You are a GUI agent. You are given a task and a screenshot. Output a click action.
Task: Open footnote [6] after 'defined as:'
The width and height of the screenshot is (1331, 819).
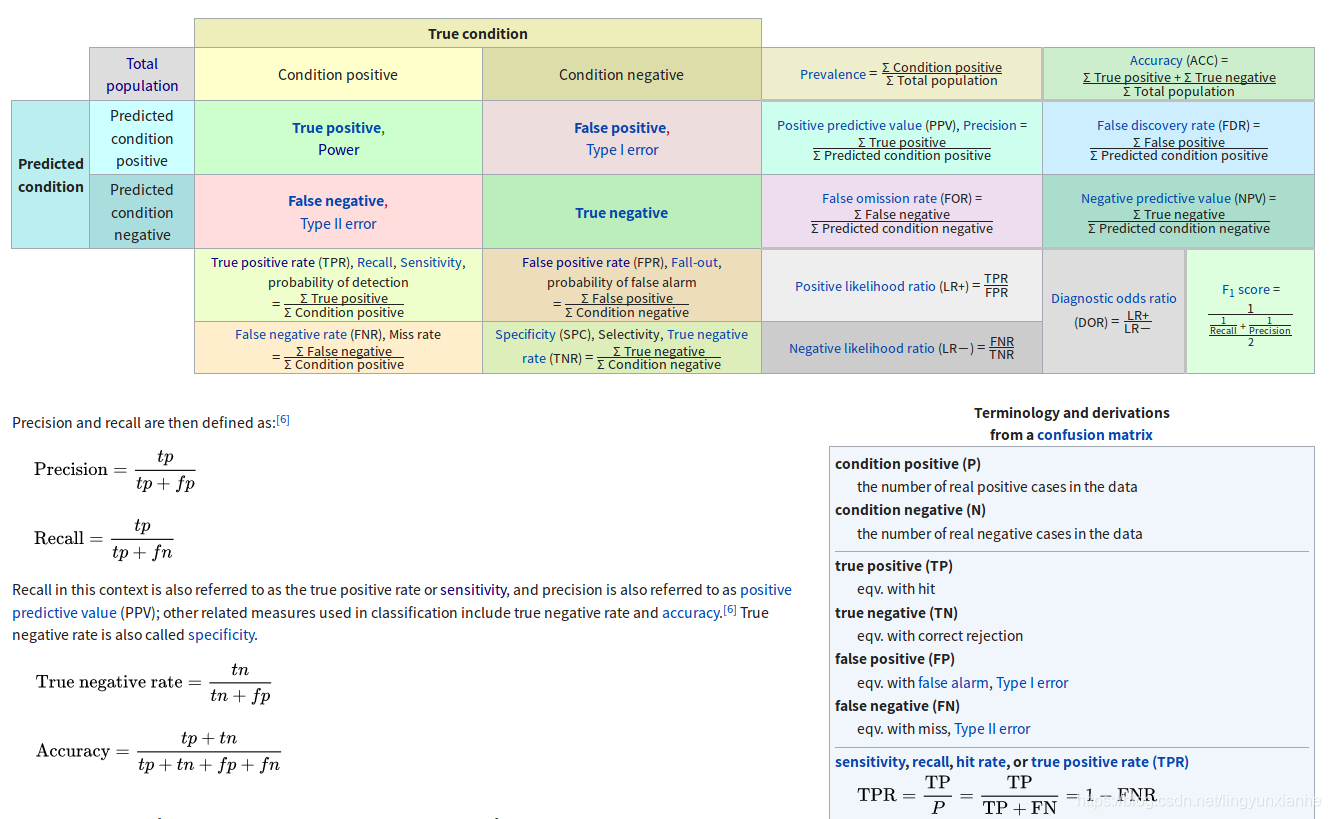tap(283, 420)
